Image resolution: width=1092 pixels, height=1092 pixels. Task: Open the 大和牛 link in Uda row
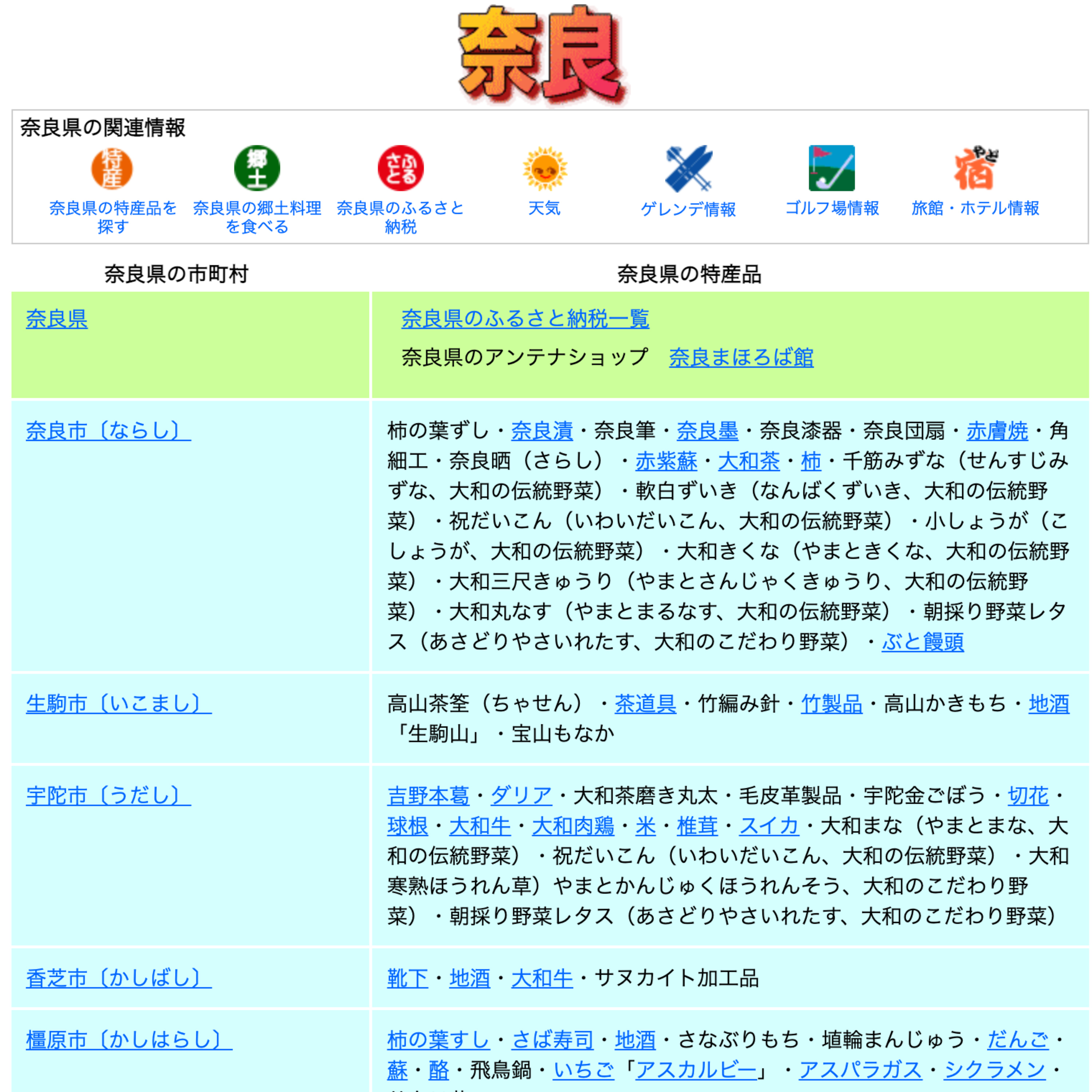[x=480, y=826]
